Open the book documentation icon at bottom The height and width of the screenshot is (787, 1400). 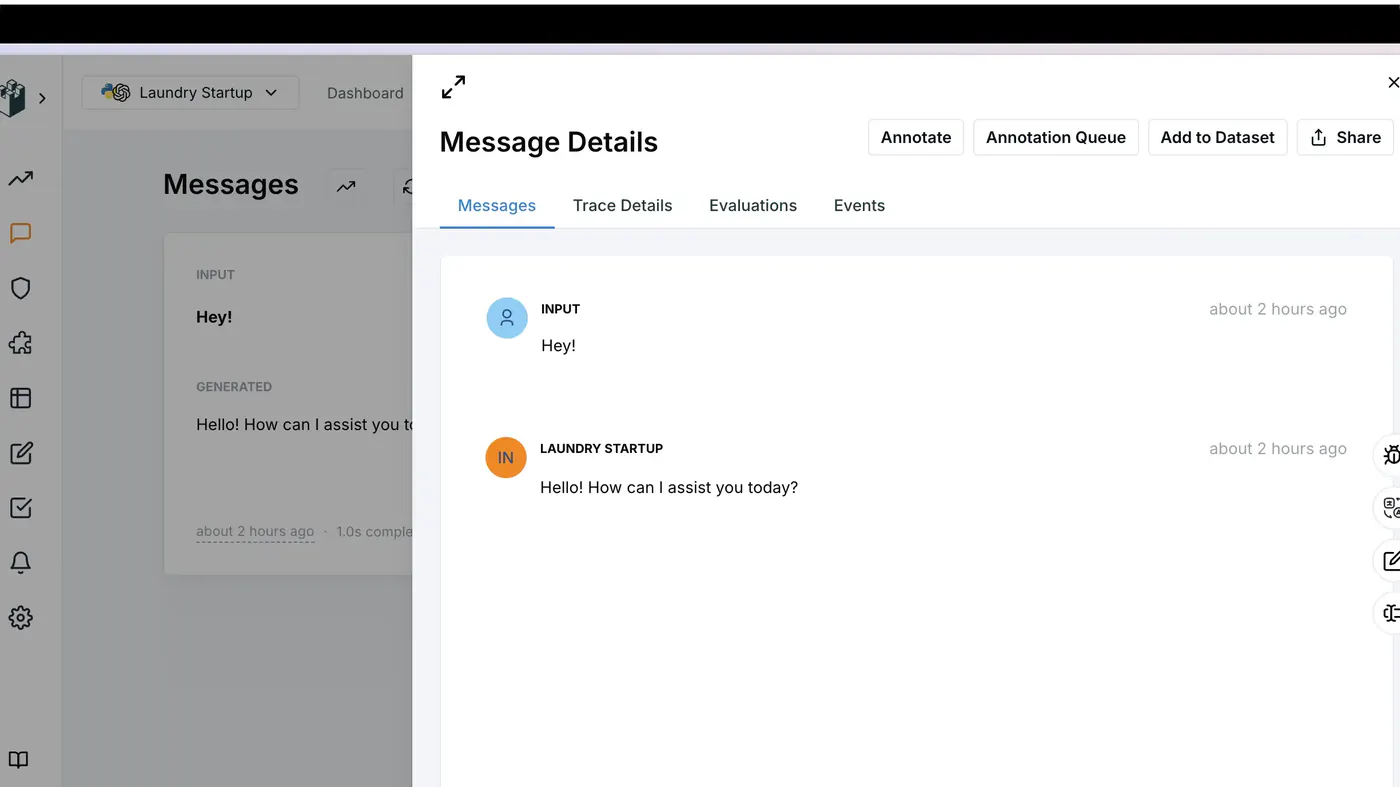(19, 759)
